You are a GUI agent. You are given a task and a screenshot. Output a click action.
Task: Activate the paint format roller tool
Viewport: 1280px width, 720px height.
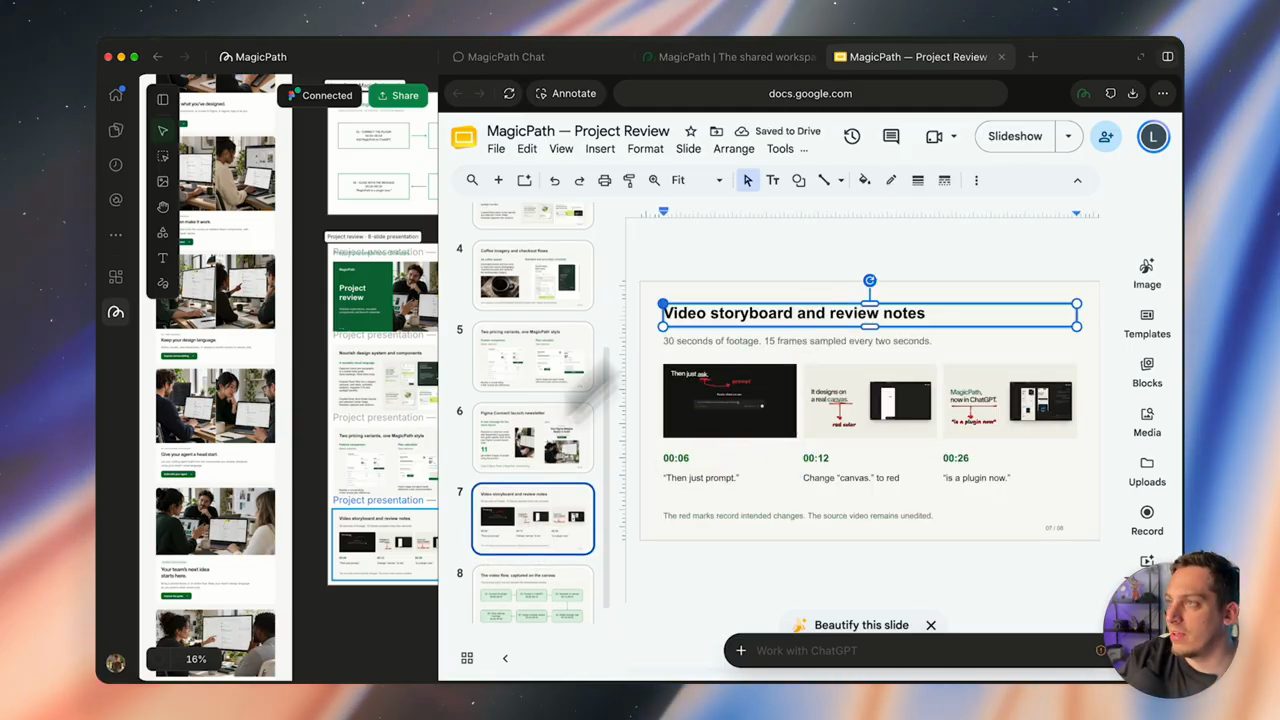(x=629, y=180)
